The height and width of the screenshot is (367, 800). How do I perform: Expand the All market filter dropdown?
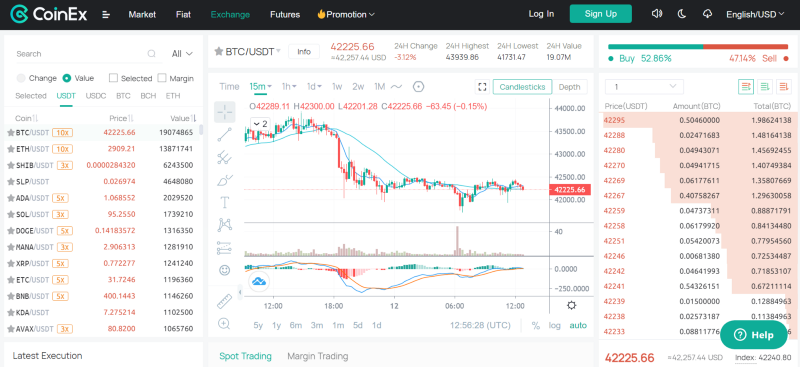182,54
